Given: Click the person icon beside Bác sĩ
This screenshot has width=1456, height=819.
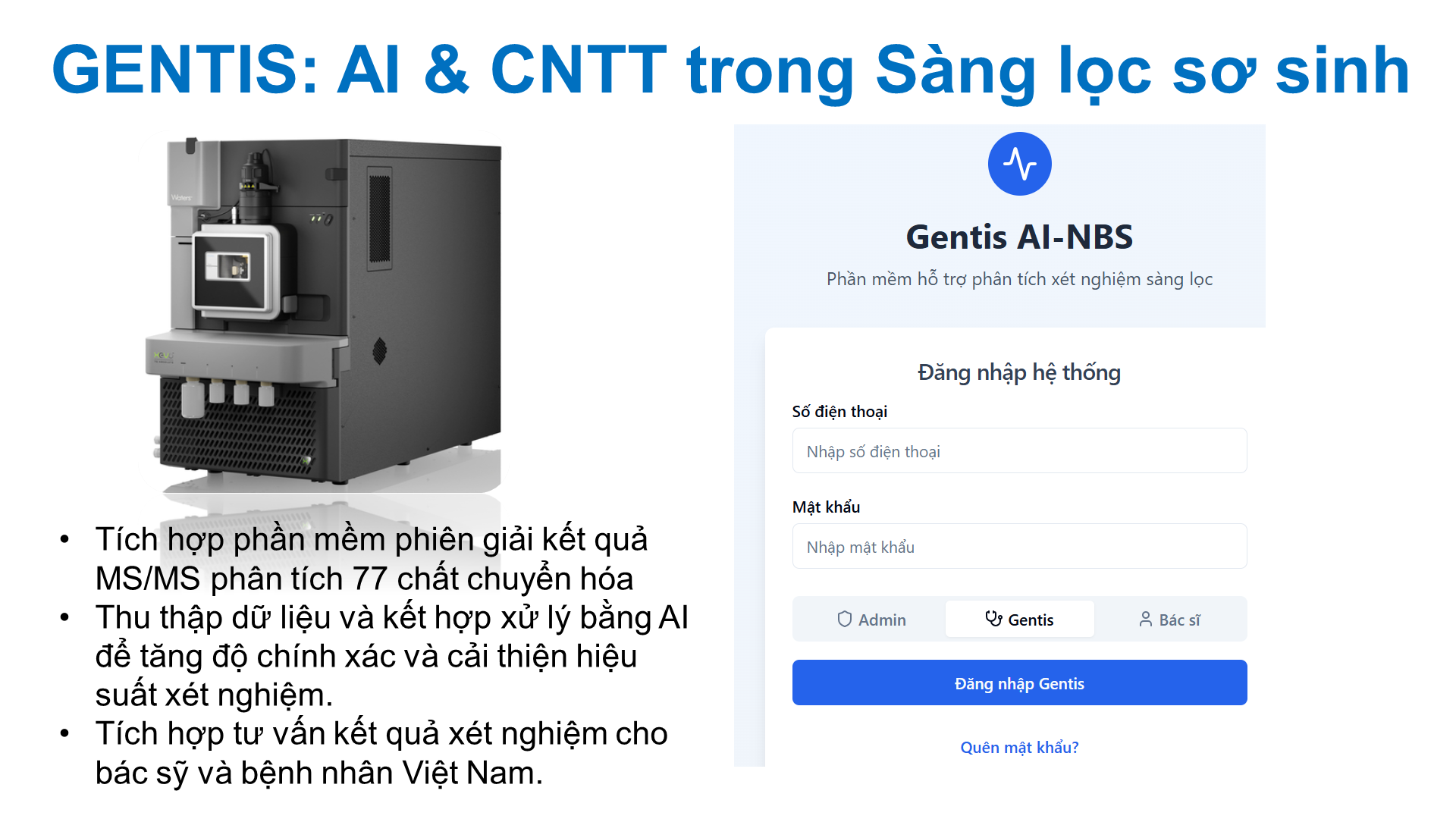Looking at the screenshot, I should [1145, 620].
